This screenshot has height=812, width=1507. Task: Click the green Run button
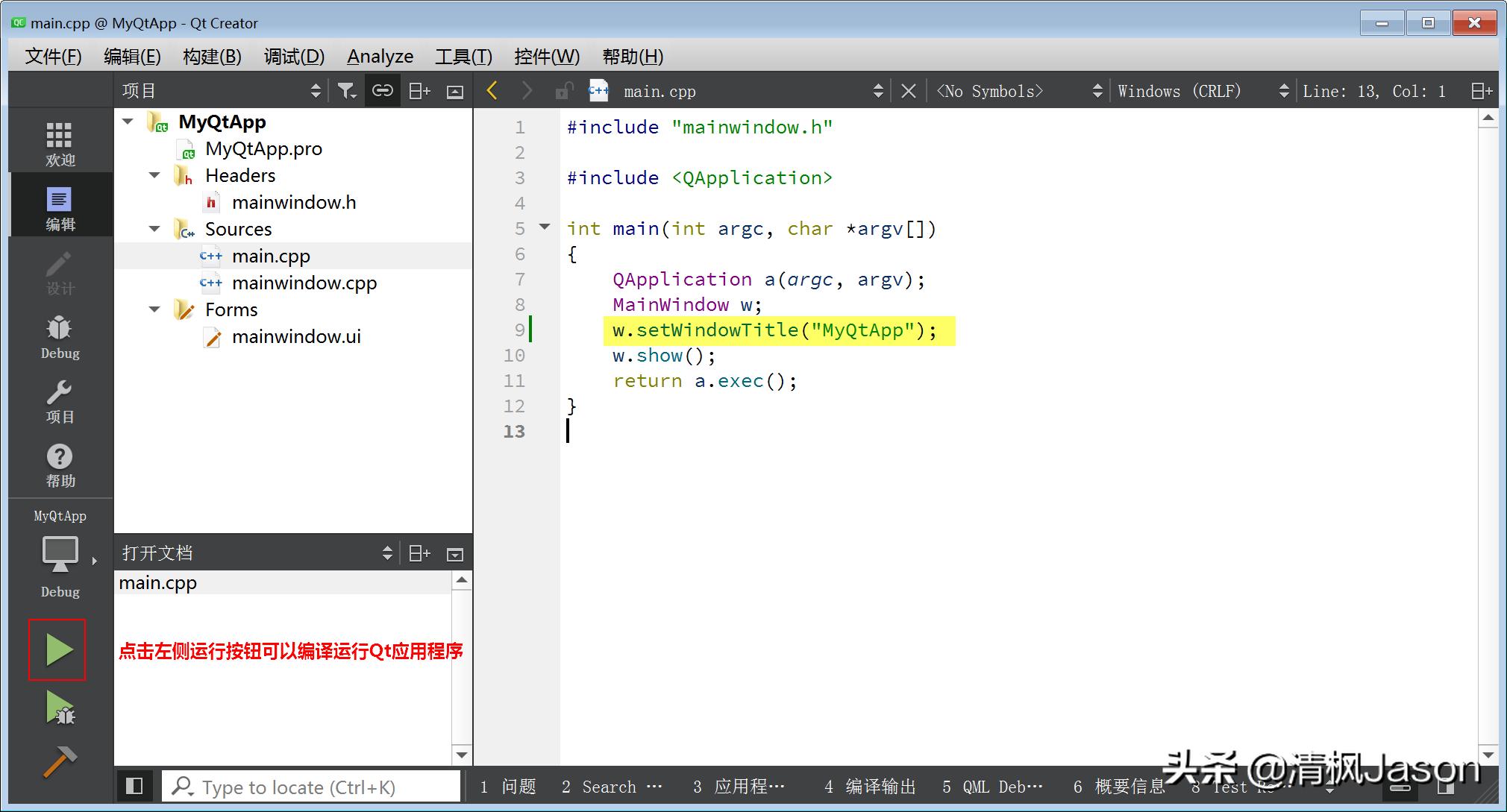[x=58, y=649]
